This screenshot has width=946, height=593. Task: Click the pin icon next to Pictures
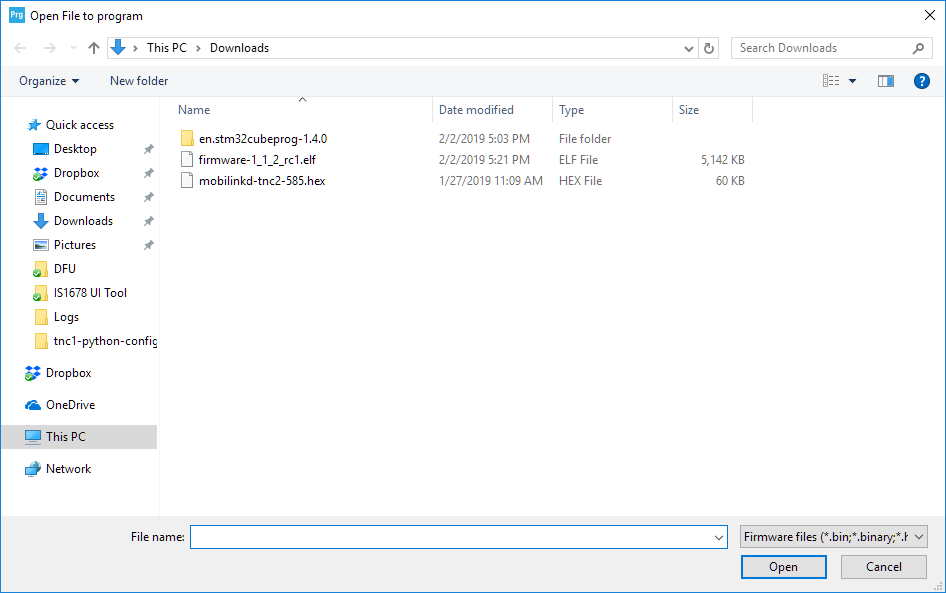coord(148,245)
